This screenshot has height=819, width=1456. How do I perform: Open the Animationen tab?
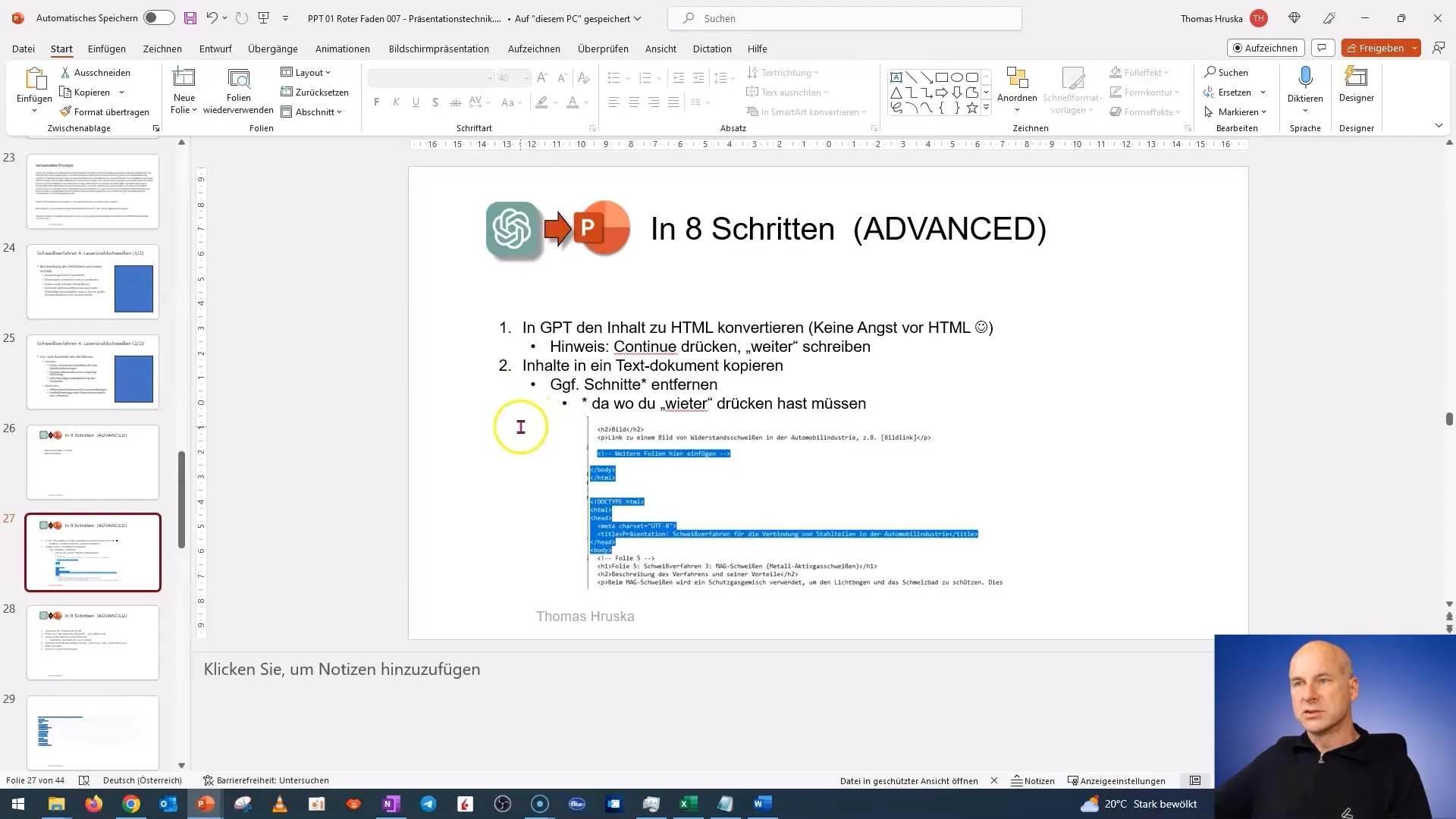click(343, 49)
